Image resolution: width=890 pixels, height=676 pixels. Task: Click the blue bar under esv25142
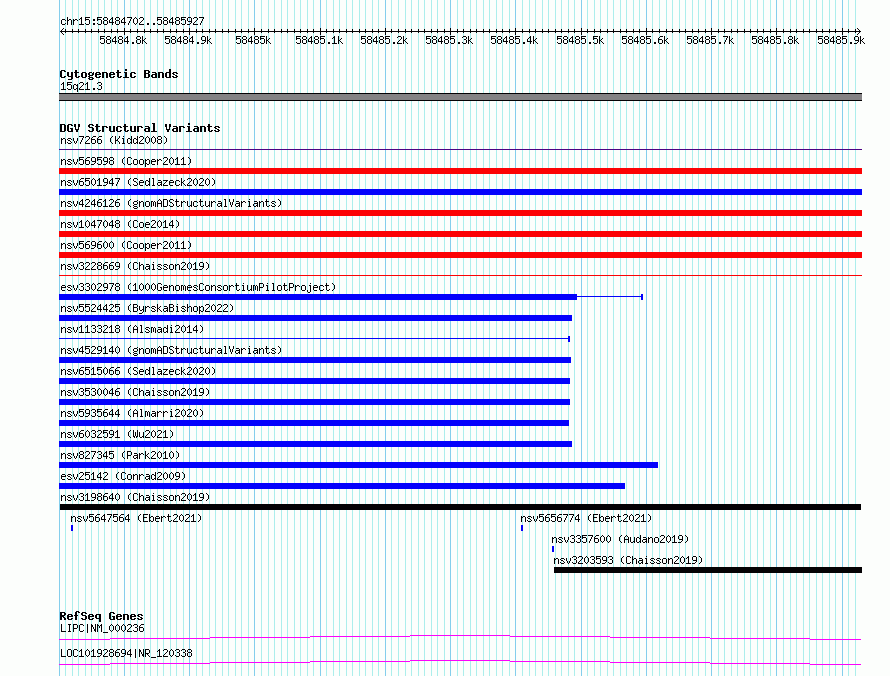coord(342,486)
